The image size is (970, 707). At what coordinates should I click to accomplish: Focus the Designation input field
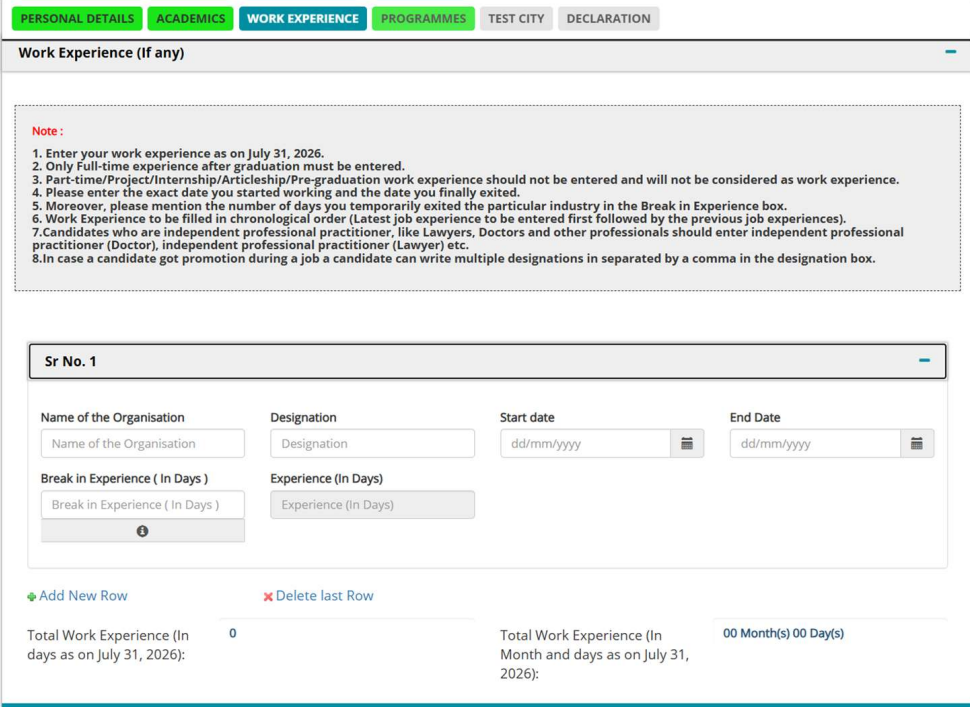[372, 443]
